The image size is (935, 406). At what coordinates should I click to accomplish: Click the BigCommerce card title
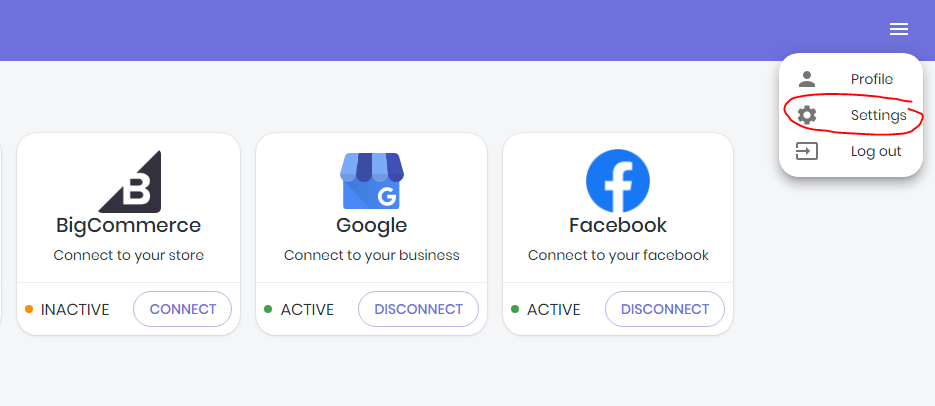pos(128,225)
